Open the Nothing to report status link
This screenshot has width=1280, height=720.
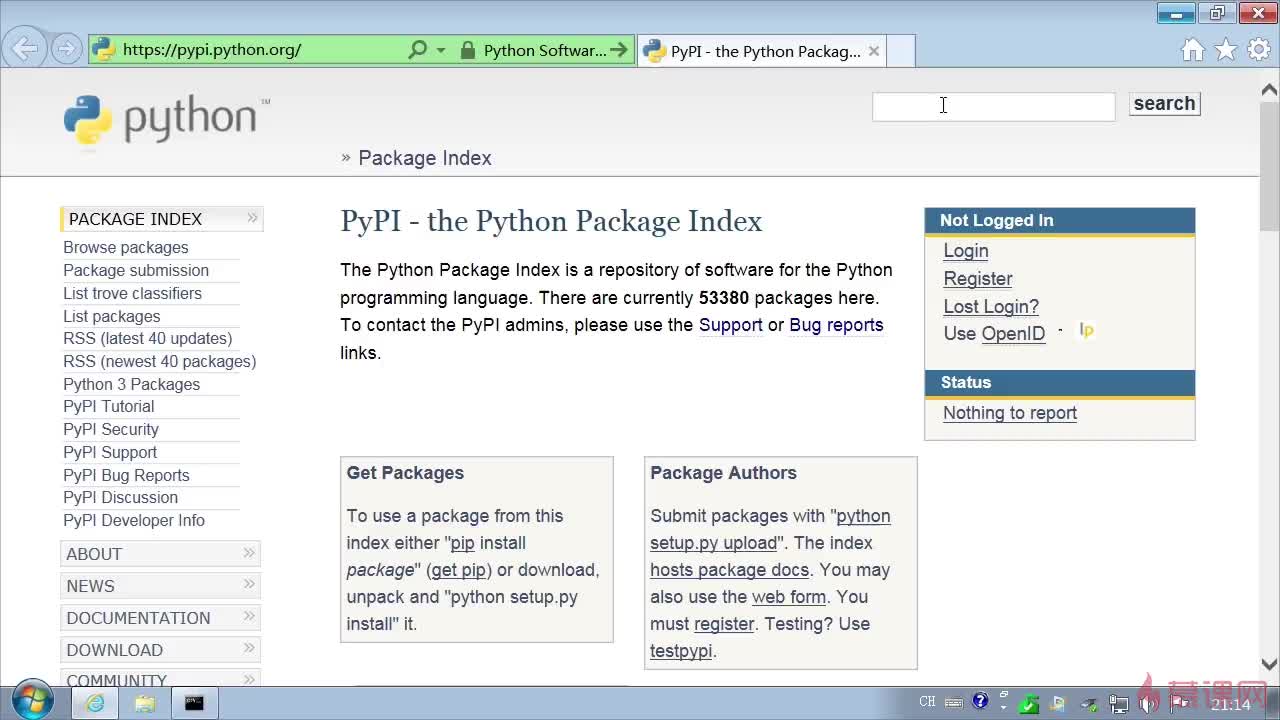1010,413
